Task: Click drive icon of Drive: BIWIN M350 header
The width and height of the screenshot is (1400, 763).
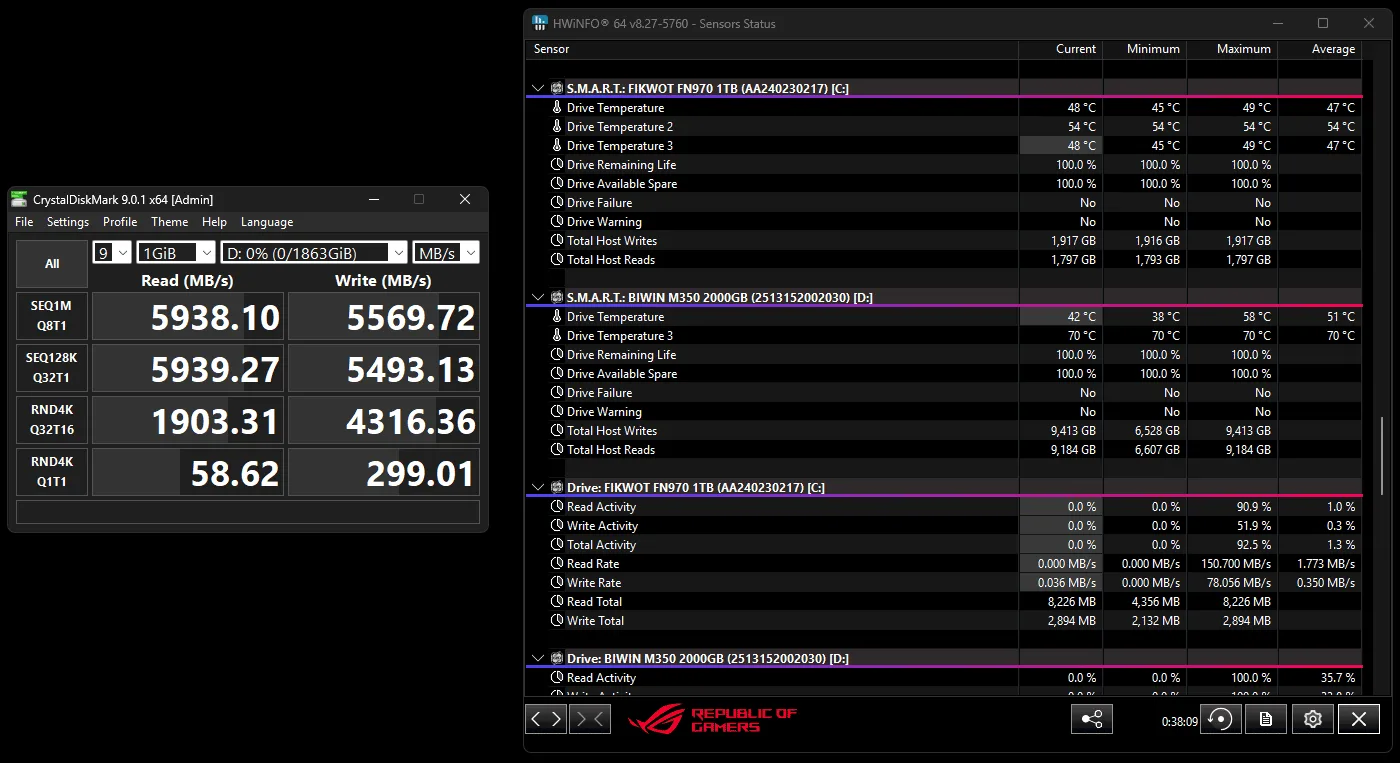Action: (557, 658)
